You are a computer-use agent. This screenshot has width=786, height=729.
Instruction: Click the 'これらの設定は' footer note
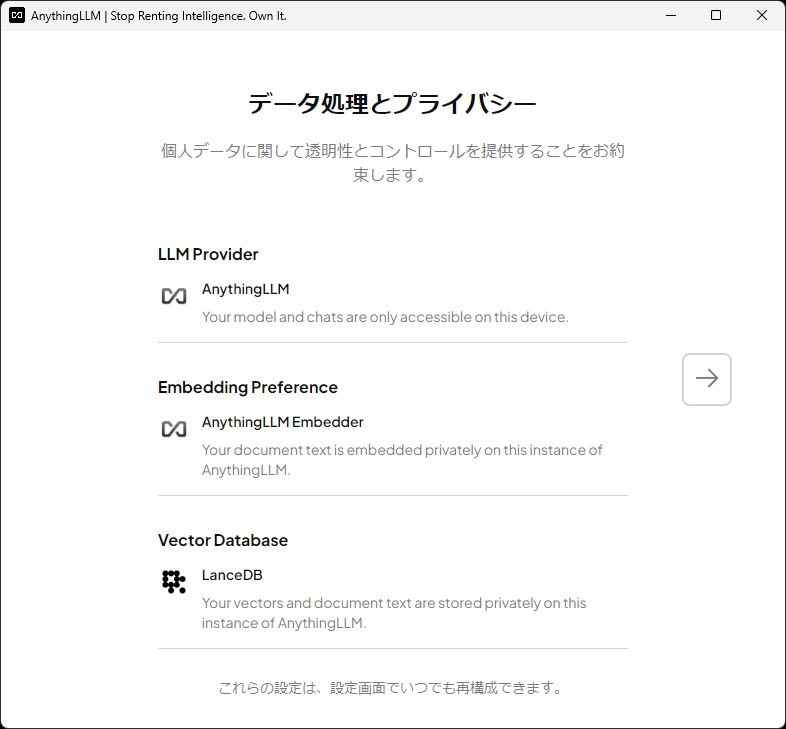[x=392, y=687]
